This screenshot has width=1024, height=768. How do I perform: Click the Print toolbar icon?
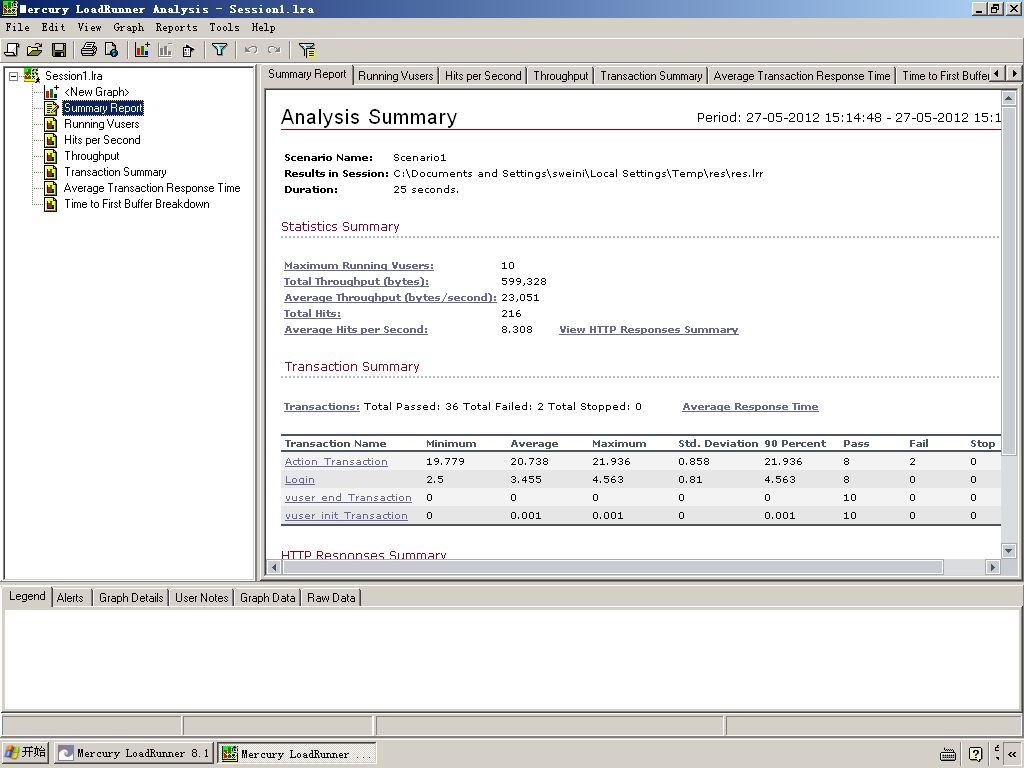(x=88, y=50)
